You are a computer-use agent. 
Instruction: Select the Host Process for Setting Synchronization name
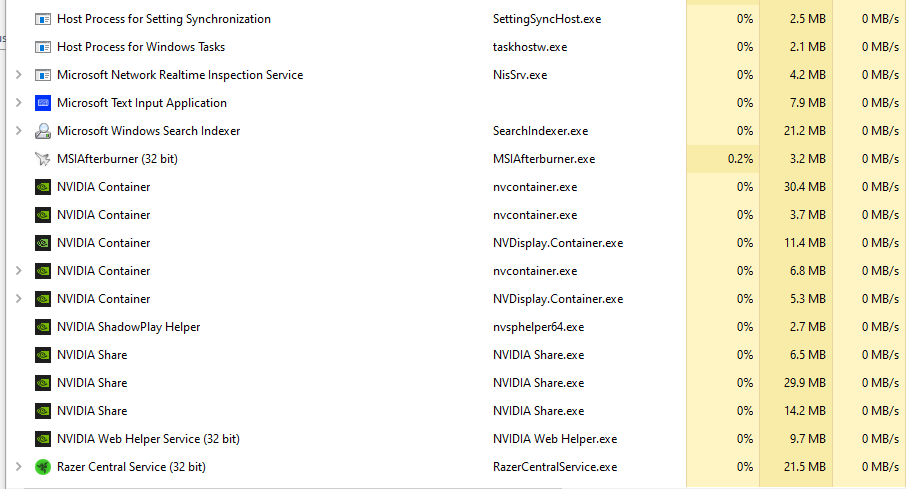[x=164, y=19]
